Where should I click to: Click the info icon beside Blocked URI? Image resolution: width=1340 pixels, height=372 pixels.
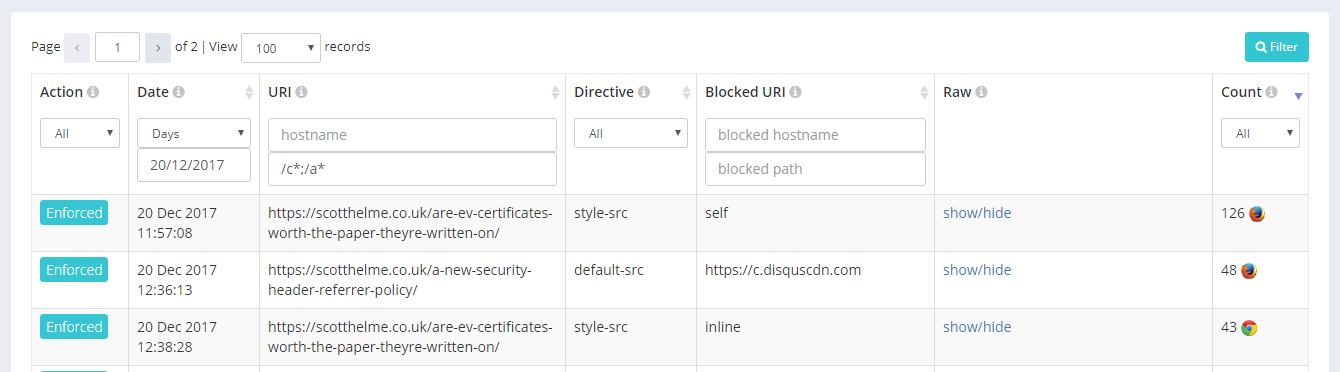pos(795,92)
